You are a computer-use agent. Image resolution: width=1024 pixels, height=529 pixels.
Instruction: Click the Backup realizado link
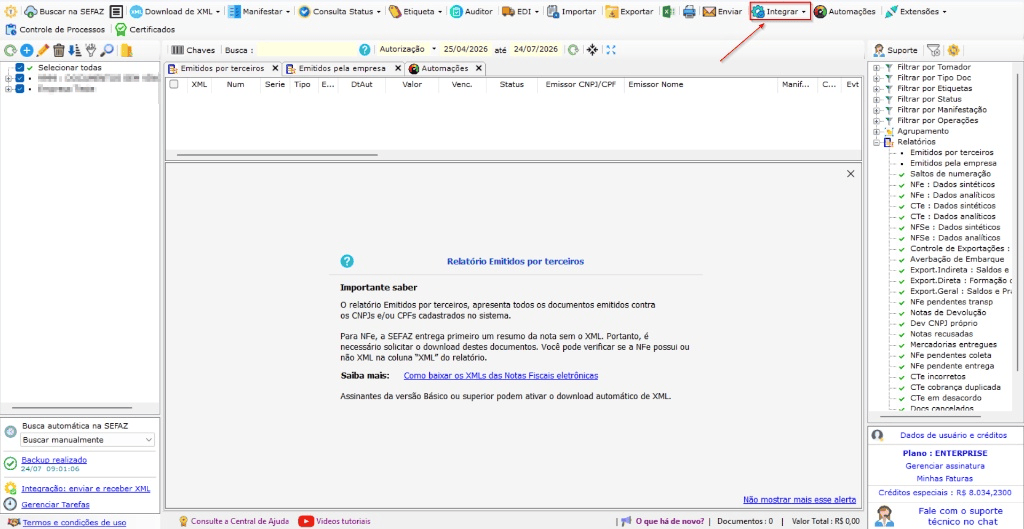54,460
